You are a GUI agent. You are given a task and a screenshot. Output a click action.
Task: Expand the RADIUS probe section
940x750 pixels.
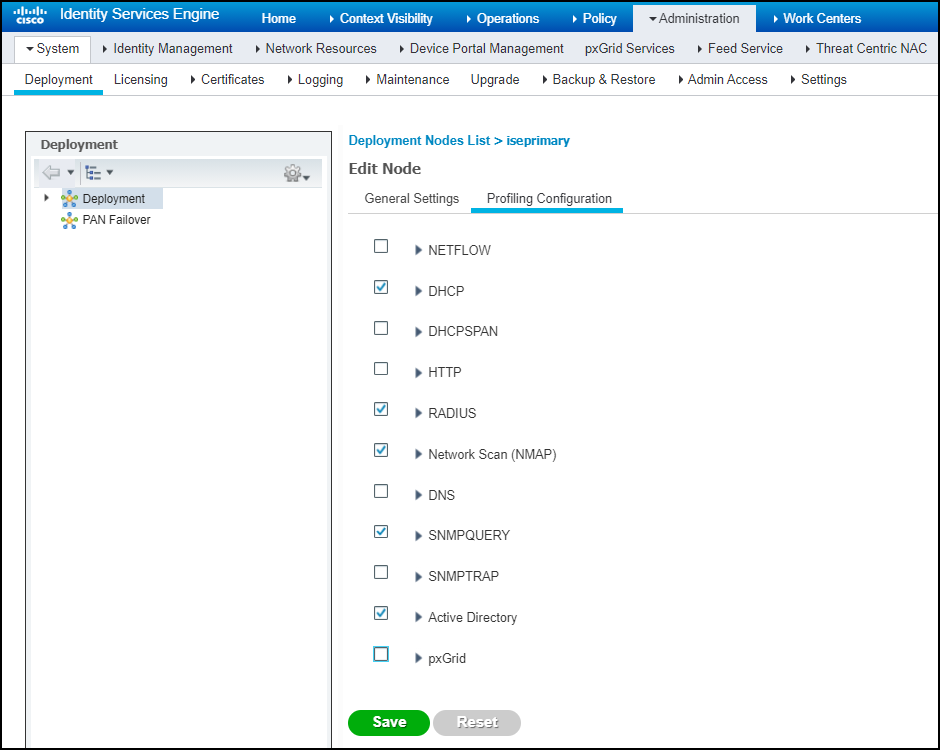[419, 413]
